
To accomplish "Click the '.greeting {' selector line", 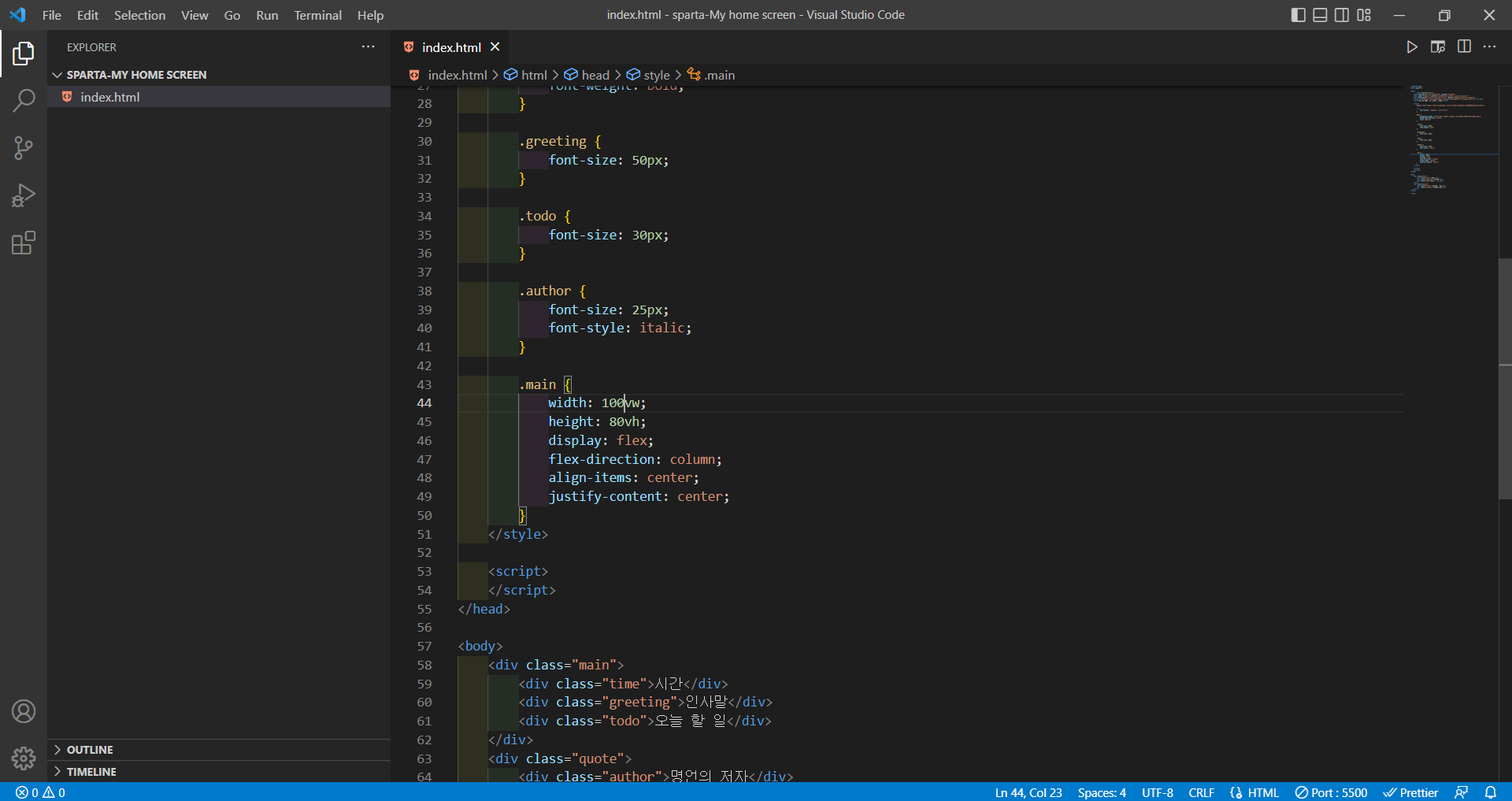I will pos(560,142).
